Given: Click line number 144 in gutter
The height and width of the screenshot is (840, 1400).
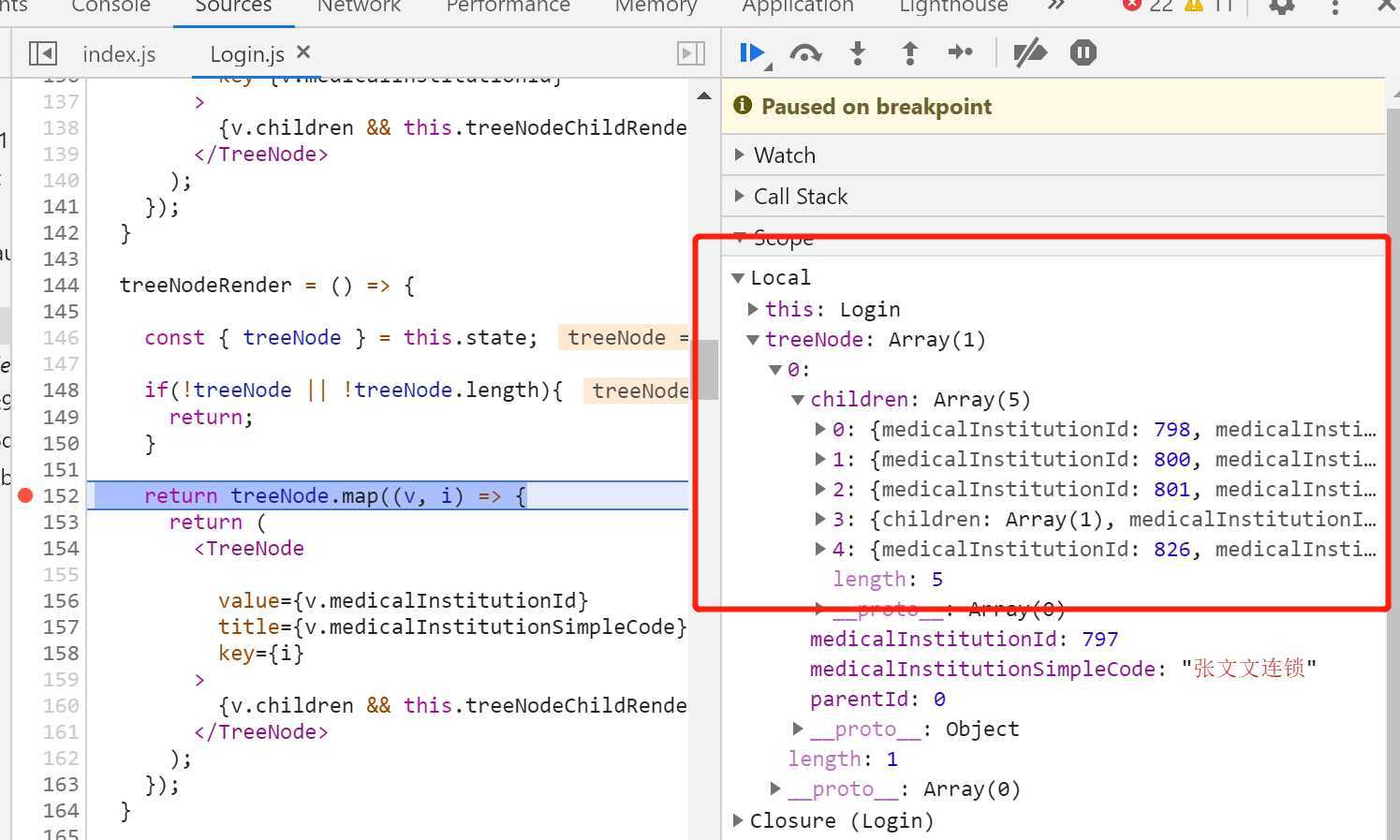Looking at the screenshot, I should pyautogui.click(x=61, y=285).
